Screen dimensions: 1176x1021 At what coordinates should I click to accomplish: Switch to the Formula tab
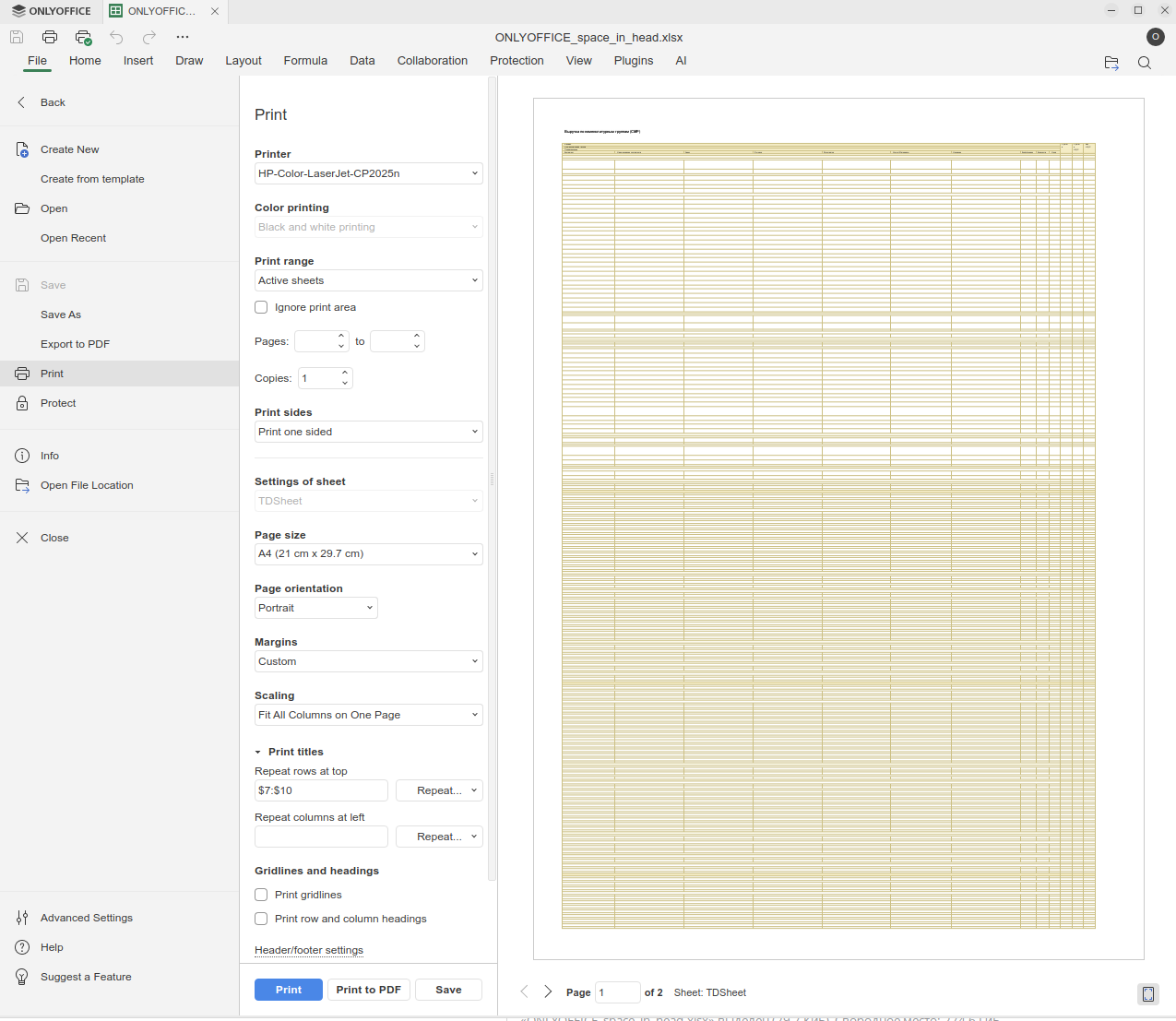(305, 61)
